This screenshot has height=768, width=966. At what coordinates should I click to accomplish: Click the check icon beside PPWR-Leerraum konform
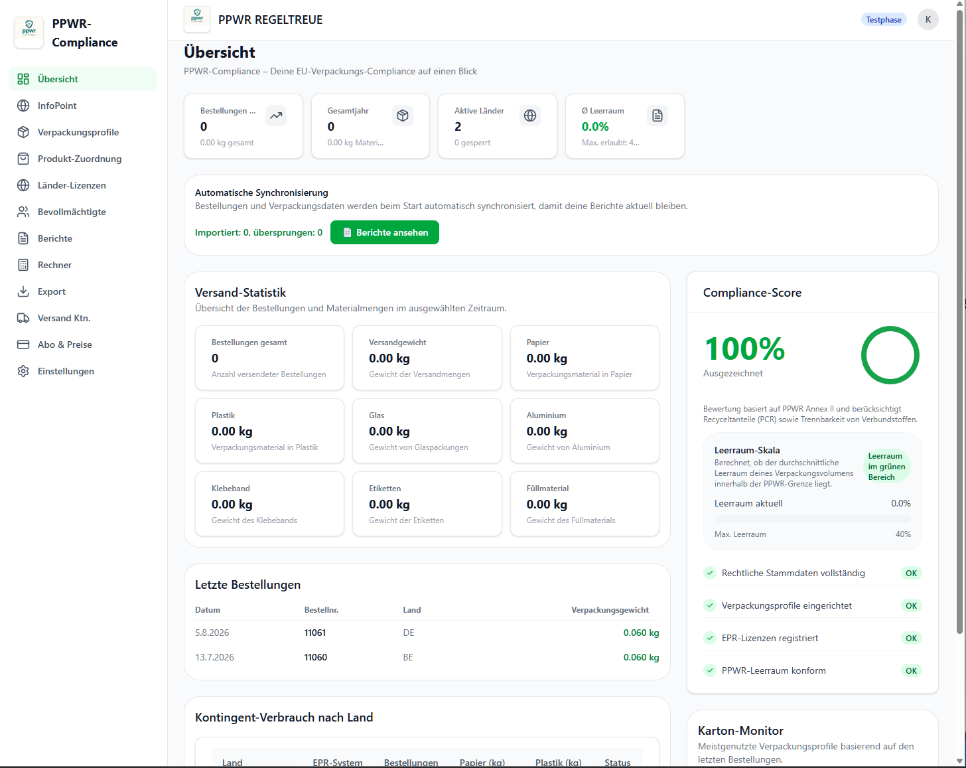pos(710,671)
